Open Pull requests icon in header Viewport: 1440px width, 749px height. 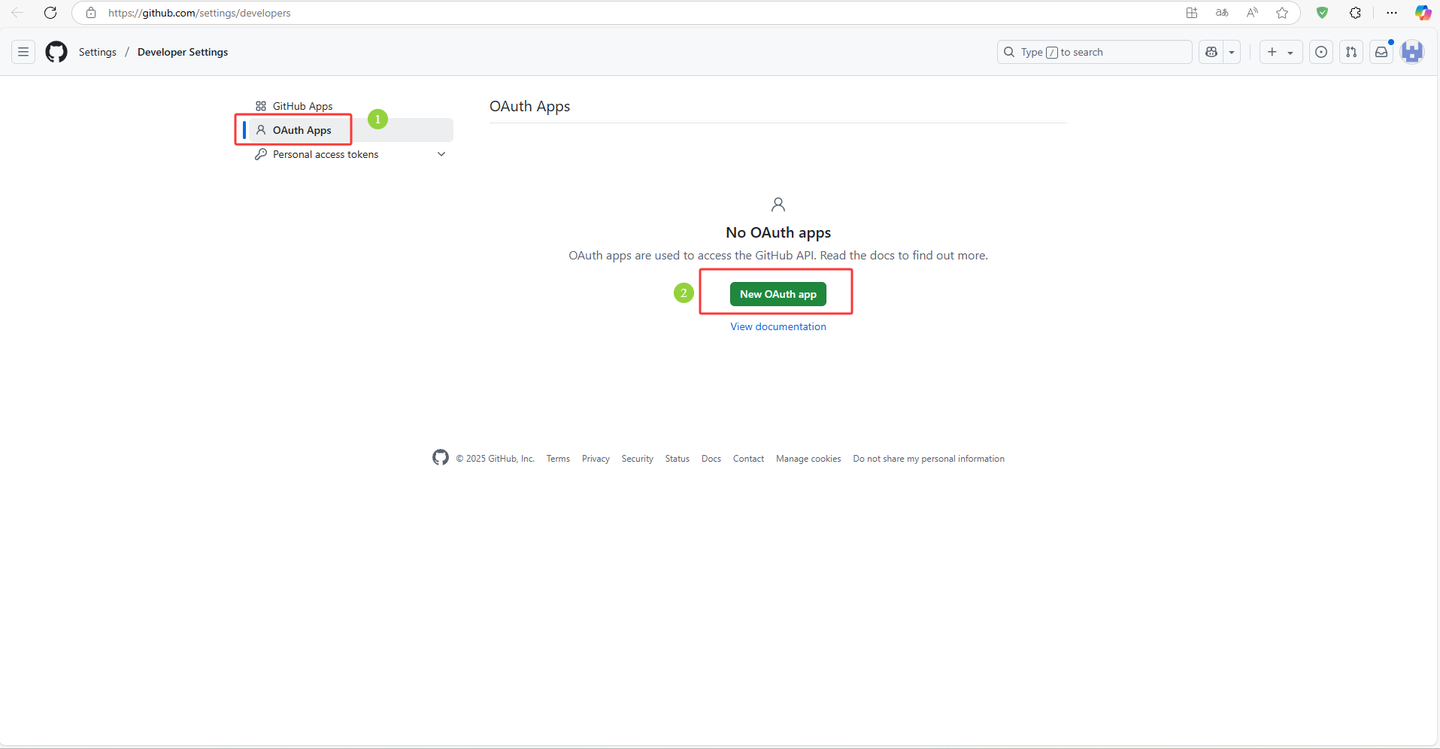pyautogui.click(x=1351, y=52)
